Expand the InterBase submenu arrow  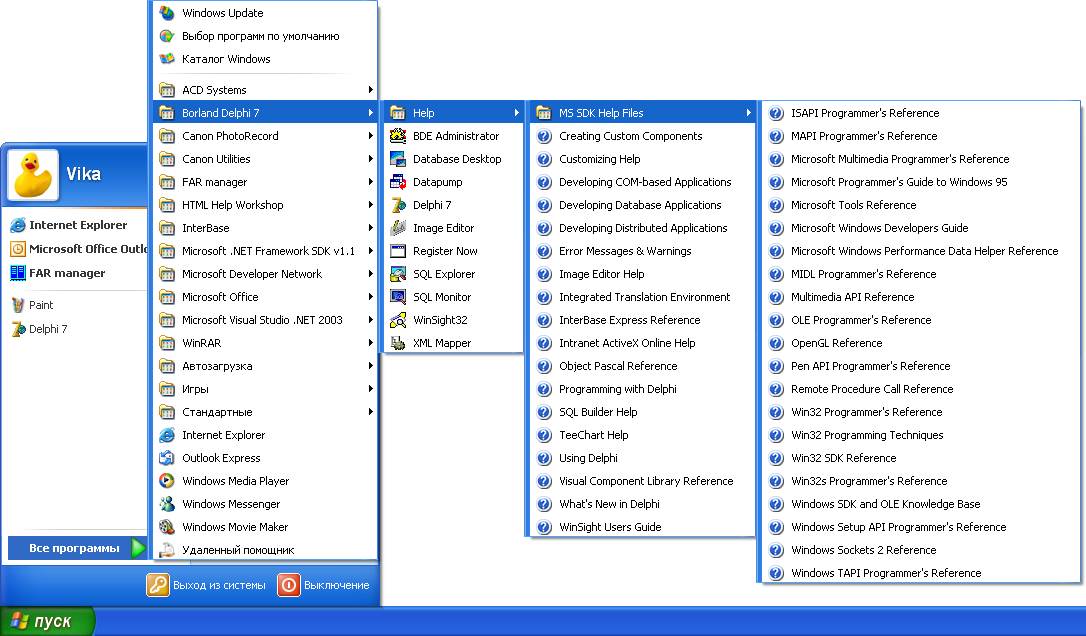pos(371,228)
